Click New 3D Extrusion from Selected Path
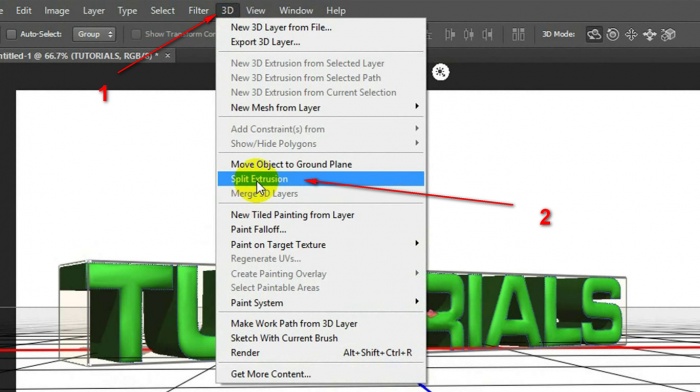This screenshot has height=392, width=700. [321, 78]
